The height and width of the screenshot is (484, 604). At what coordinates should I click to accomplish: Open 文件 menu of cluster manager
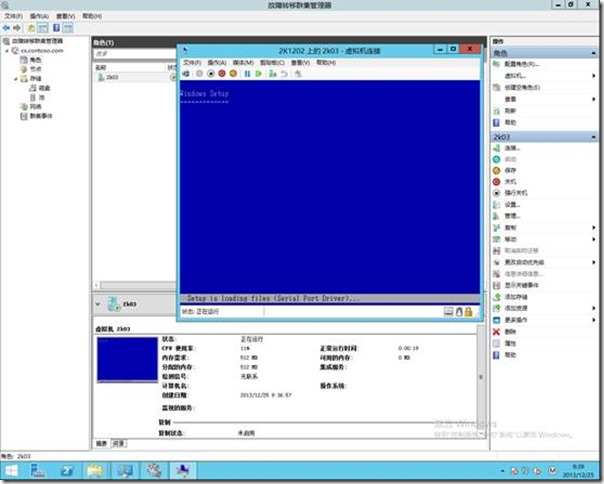tap(13, 16)
